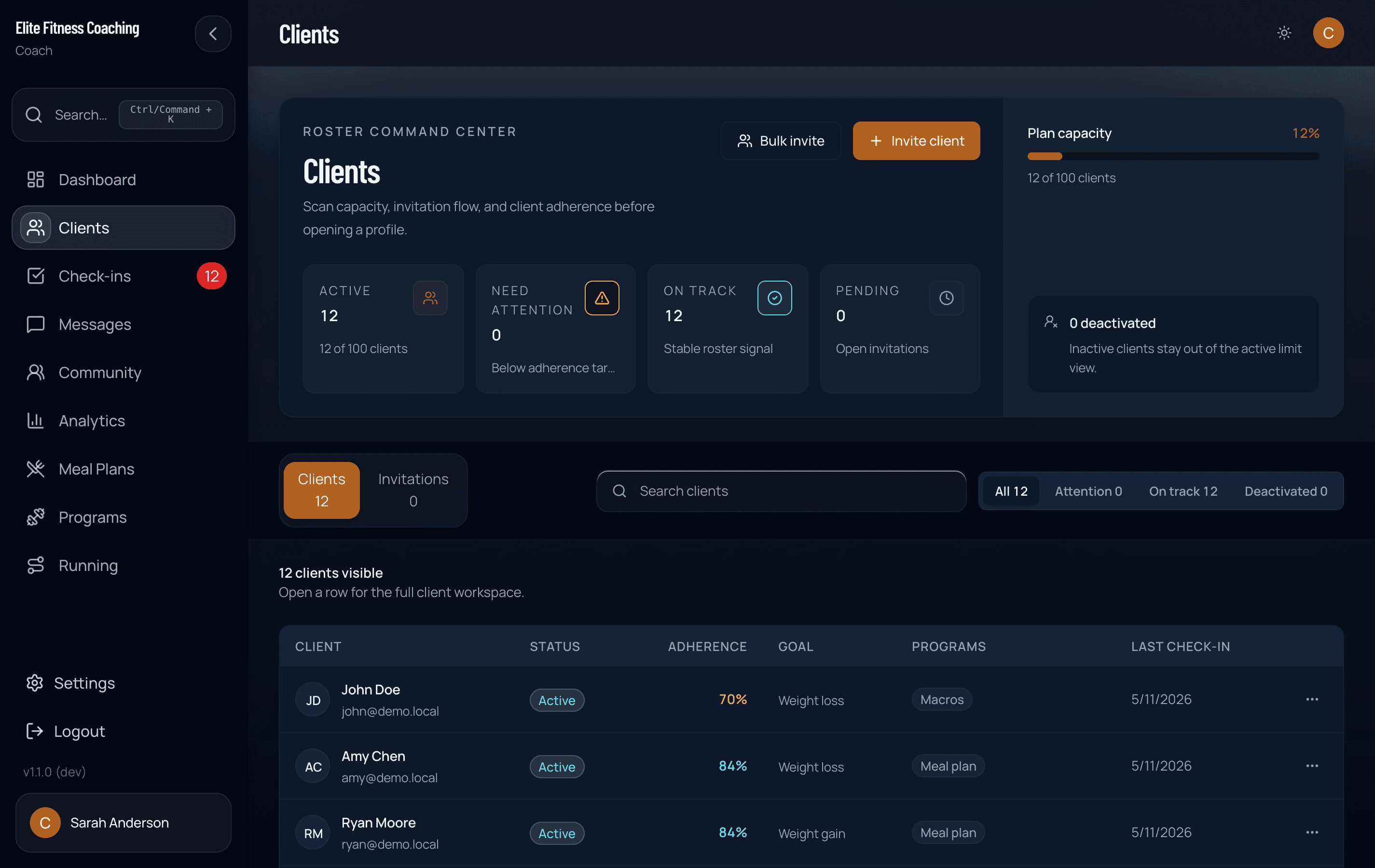Open Messages in the sidebar
The width and height of the screenshot is (1375, 868).
(x=124, y=324)
